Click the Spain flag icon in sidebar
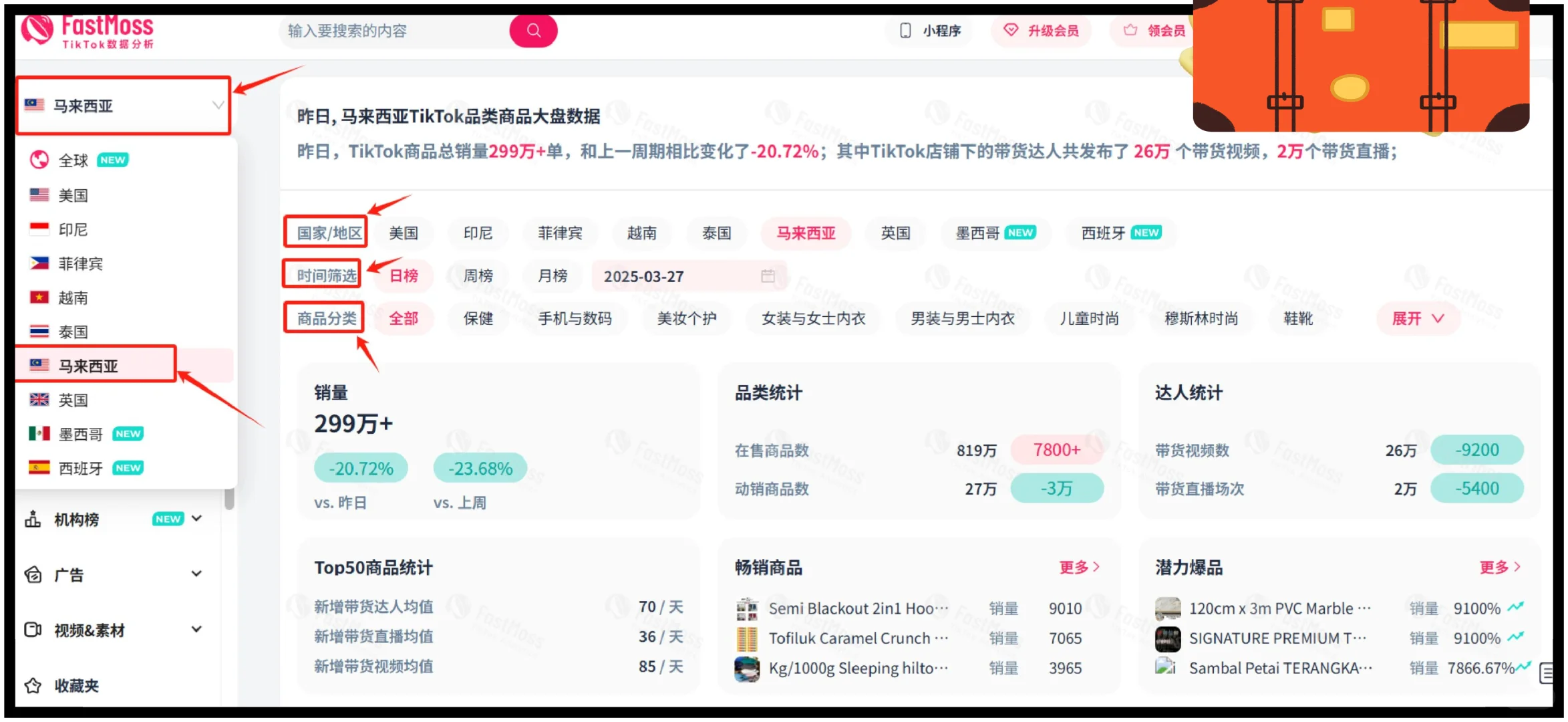This screenshot has width=1568, height=722. [x=39, y=467]
